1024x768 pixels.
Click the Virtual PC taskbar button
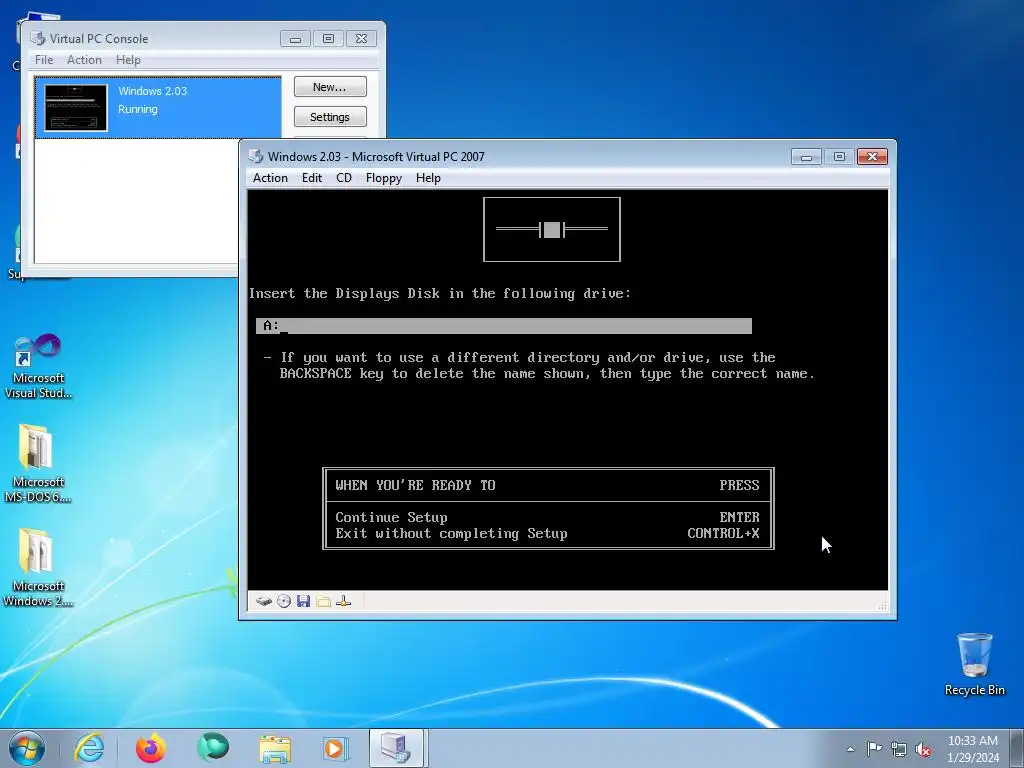click(398, 748)
